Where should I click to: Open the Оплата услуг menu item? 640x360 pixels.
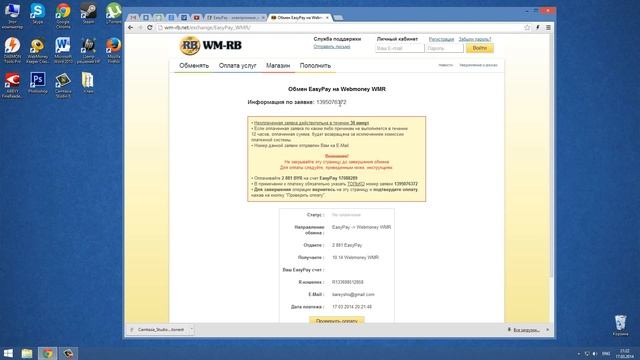238,66
